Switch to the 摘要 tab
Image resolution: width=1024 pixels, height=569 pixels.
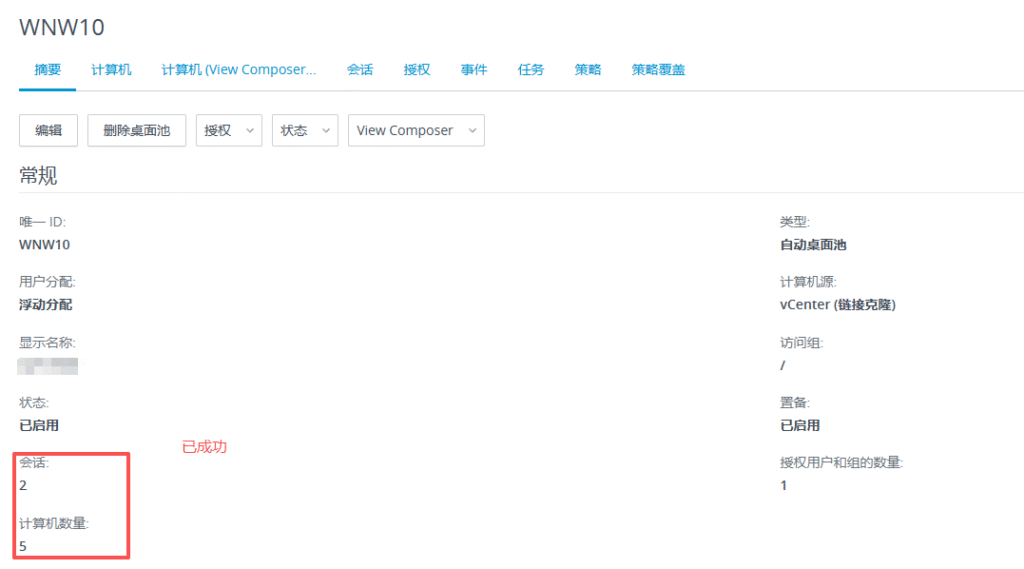[47, 70]
